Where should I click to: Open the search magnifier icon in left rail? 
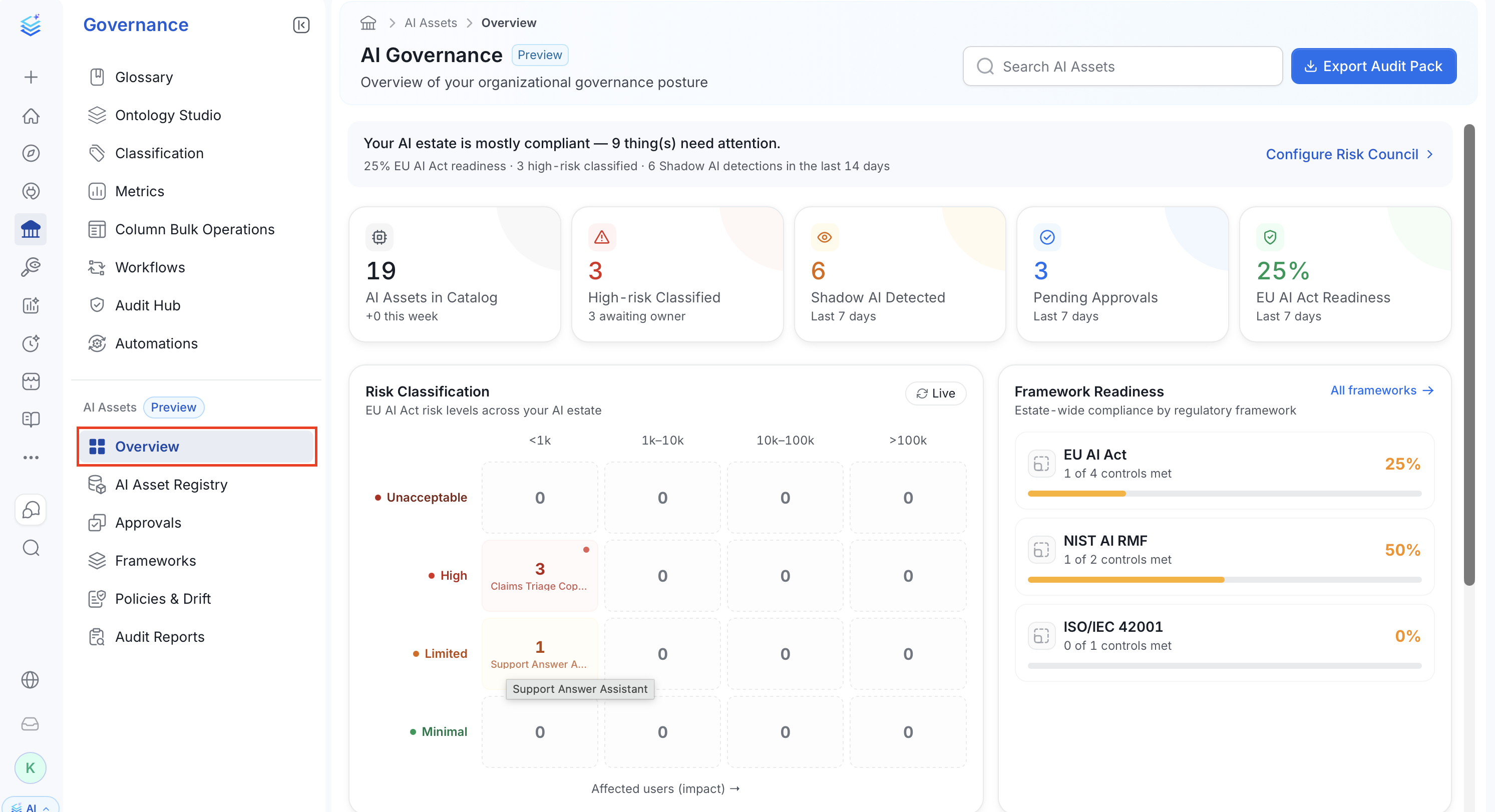coord(31,547)
